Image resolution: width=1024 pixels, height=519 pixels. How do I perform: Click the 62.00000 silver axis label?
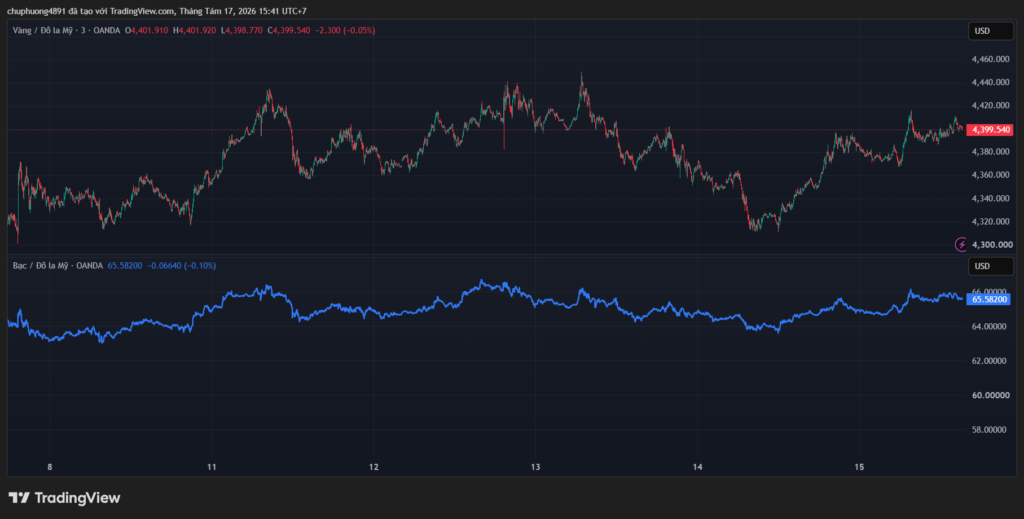coord(991,361)
